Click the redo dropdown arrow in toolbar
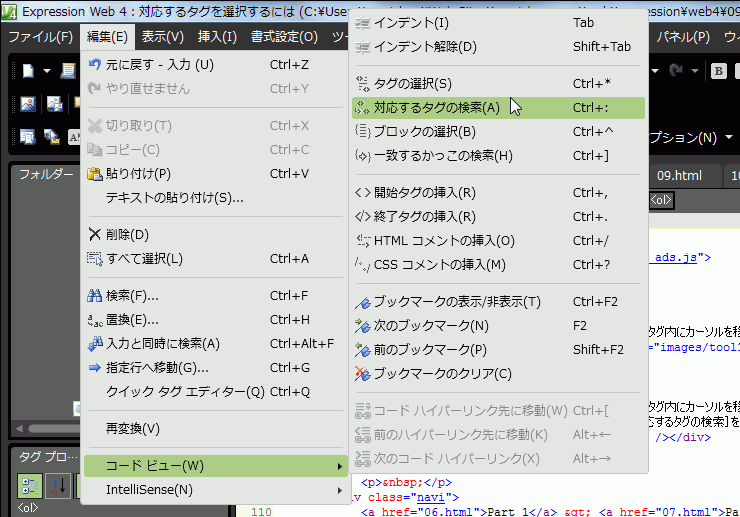The width and height of the screenshot is (740, 517). coord(695,71)
